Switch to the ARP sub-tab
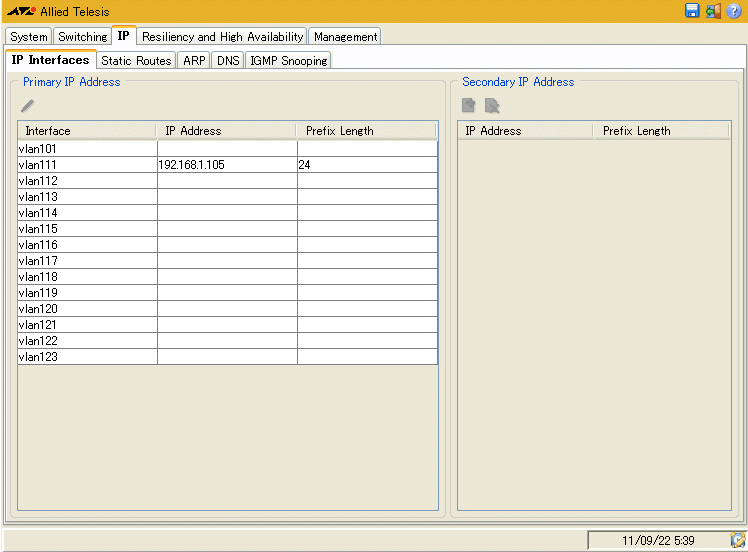The height and width of the screenshot is (552, 748). [194, 61]
